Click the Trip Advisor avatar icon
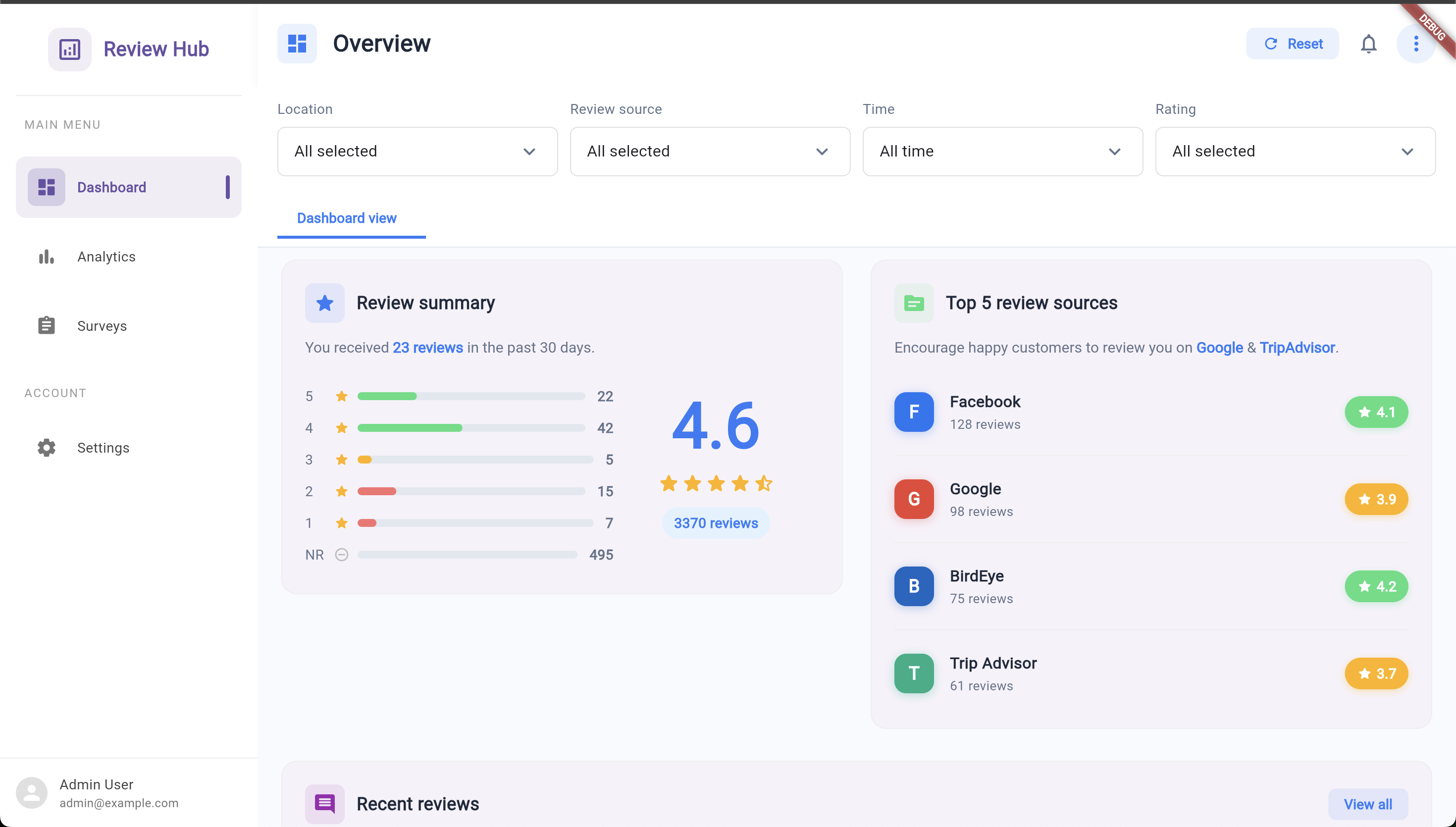This screenshot has width=1456, height=827. click(913, 673)
